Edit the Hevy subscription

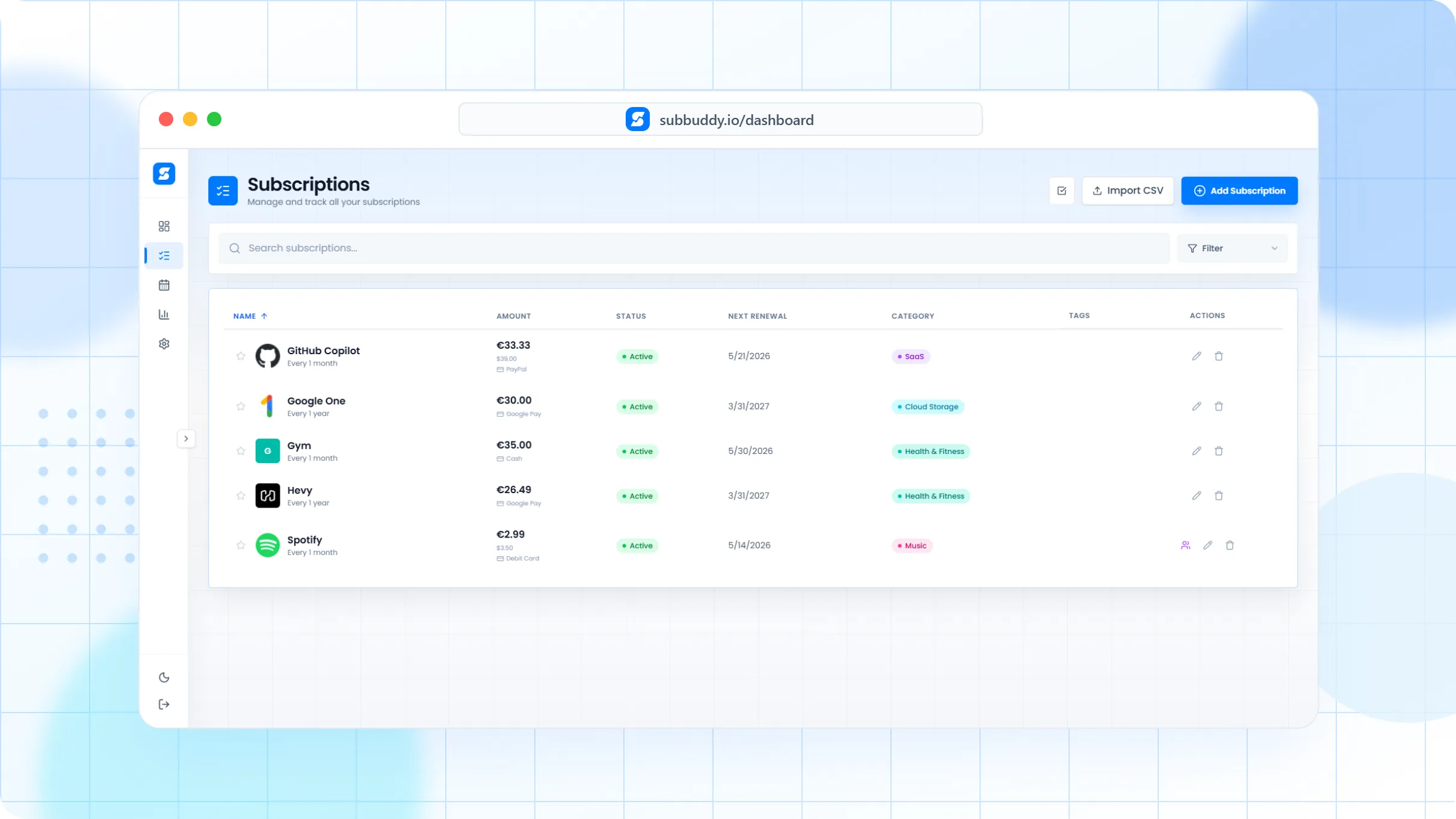tap(1197, 496)
